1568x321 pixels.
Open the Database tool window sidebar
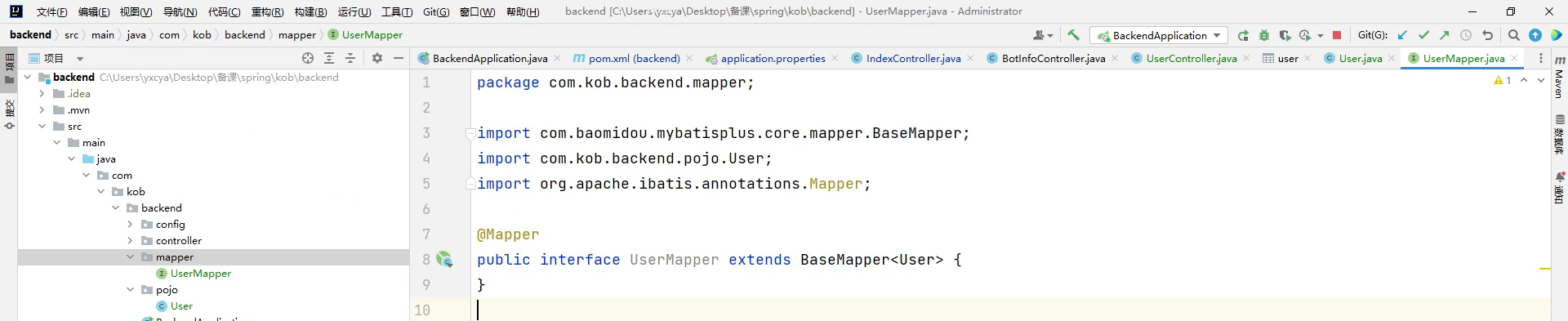point(1559,134)
